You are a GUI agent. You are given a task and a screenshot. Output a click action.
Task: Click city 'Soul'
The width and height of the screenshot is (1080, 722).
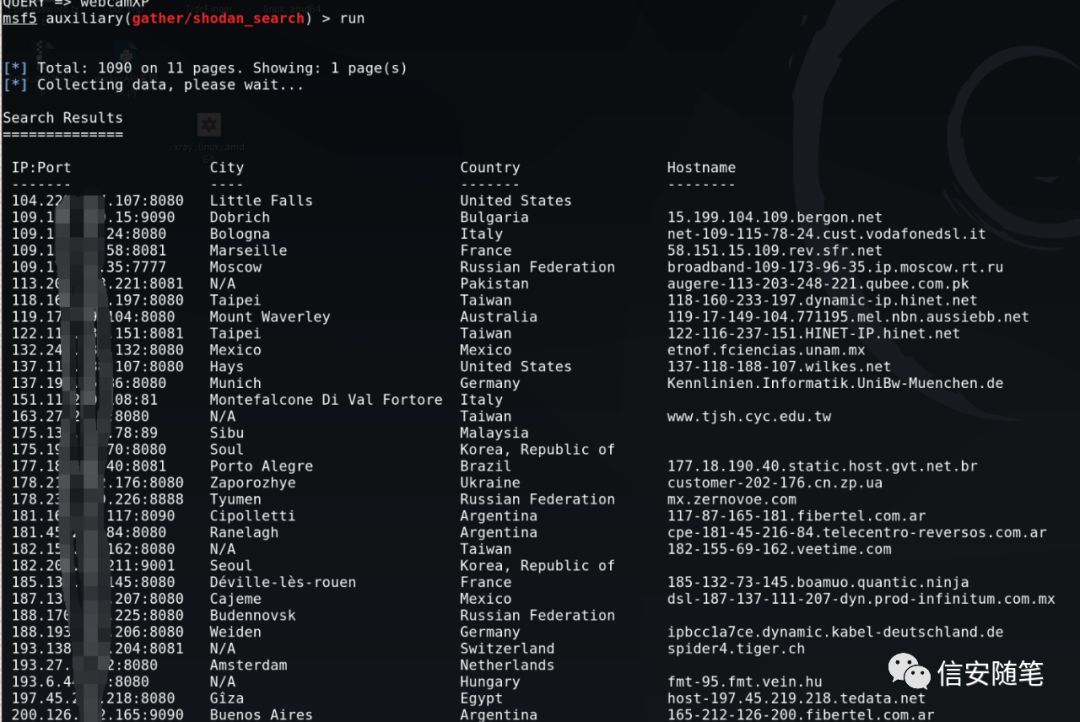tap(227, 449)
